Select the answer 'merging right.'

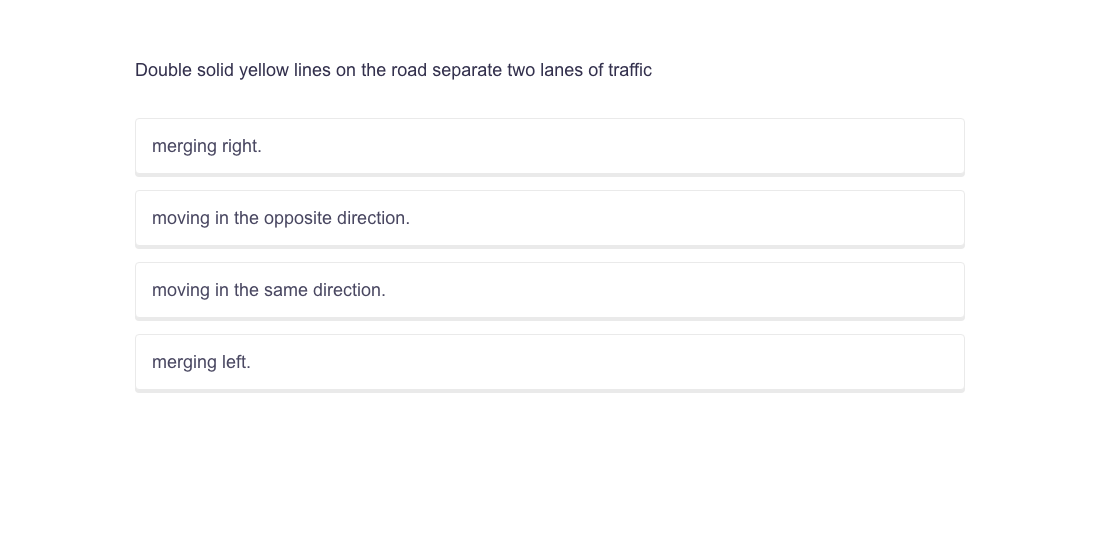pos(549,146)
